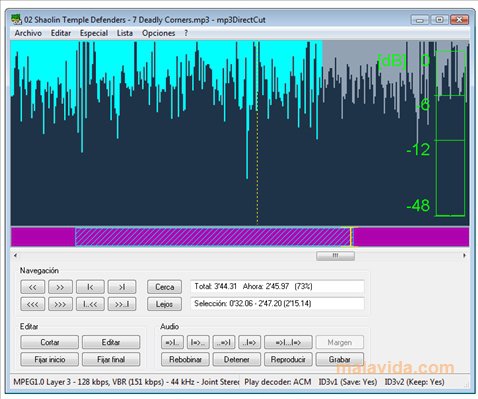Click the Cortar button
Viewport: 478px width, 399px height.
point(50,342)
